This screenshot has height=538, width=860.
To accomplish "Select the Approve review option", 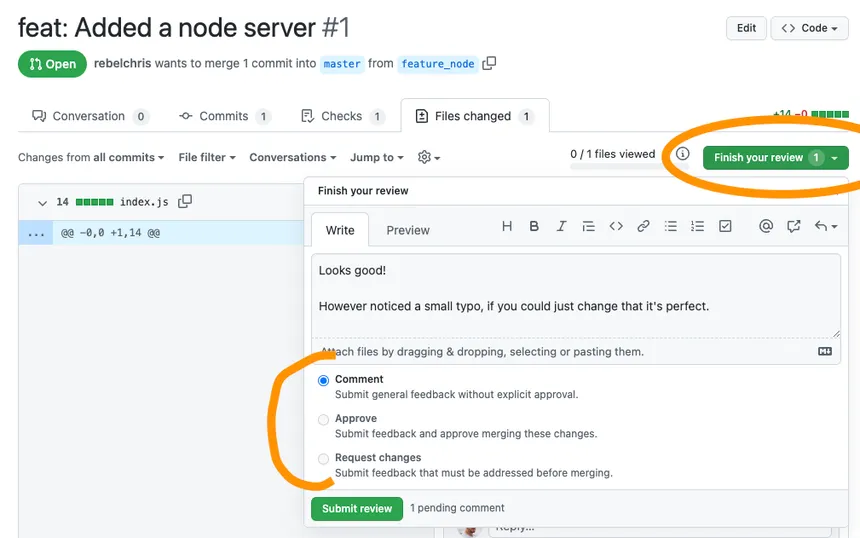I will 324,420.
